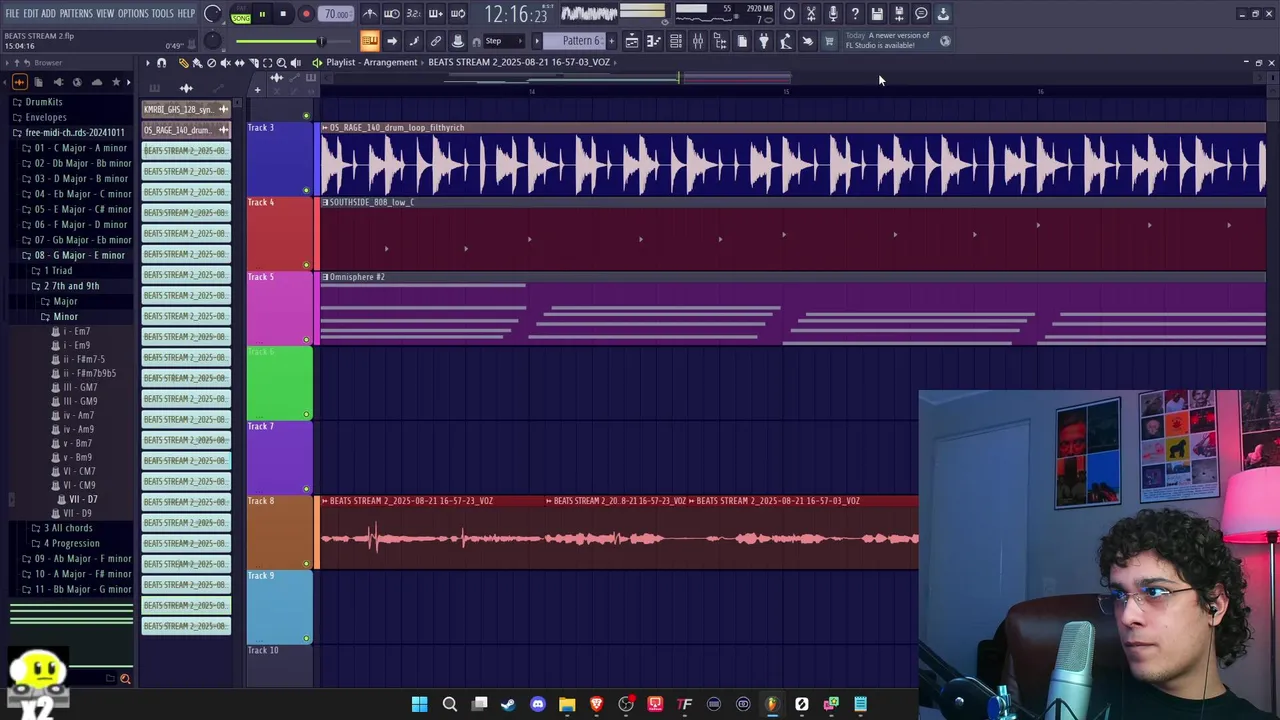Mute Track 3 via green dot
Viewport: 1280px width, 720px height.
(306, 190)
